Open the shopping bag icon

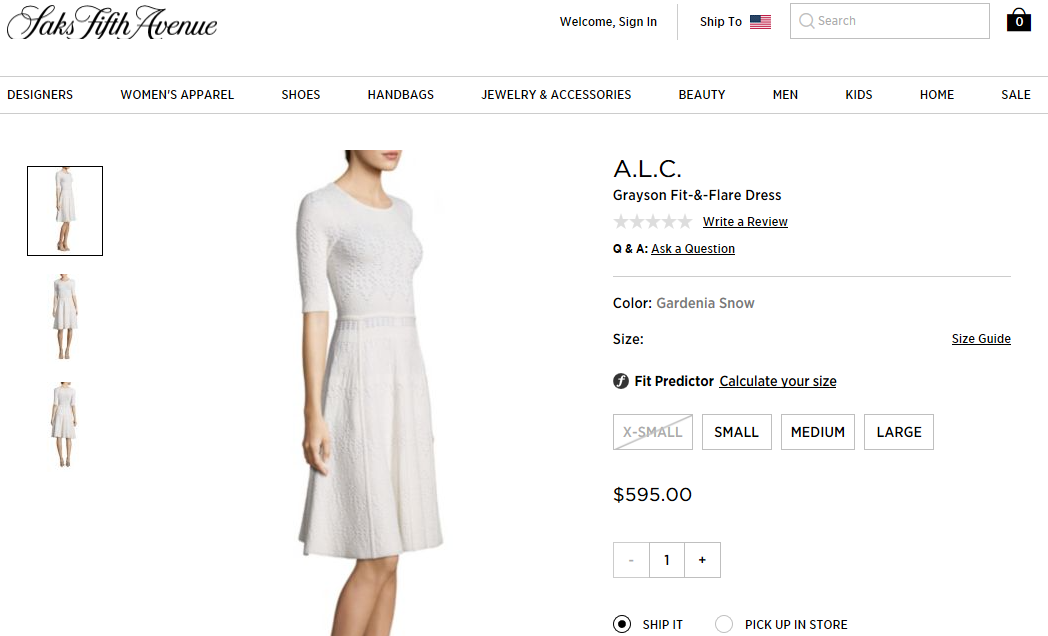(x=1019, y=20)
